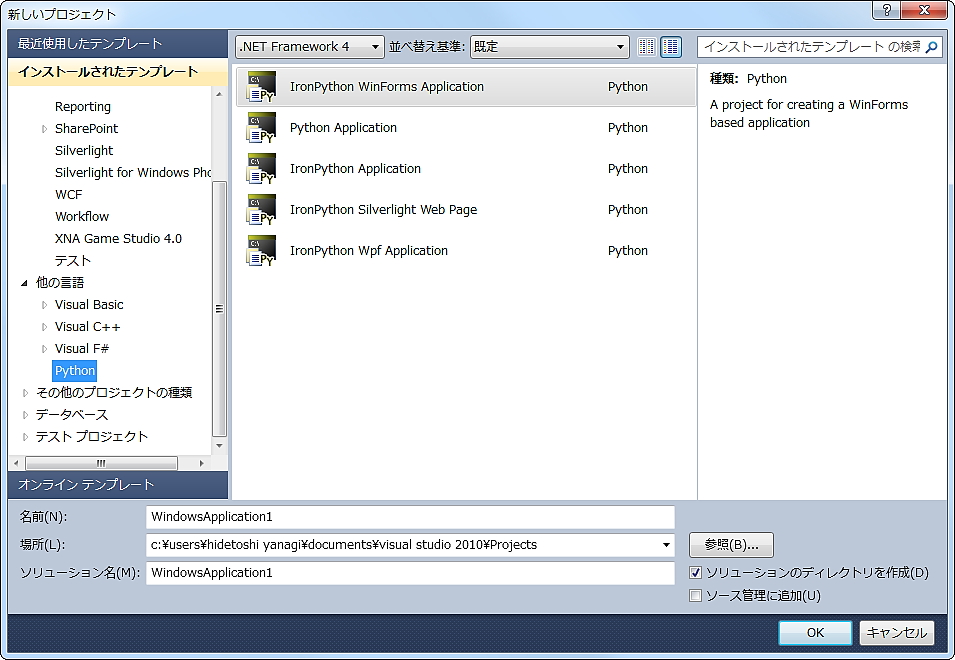Image resolution: width=955 pixels, height=660 pixels.
Task: Select the Python tree item
Action: coord(75,371)
